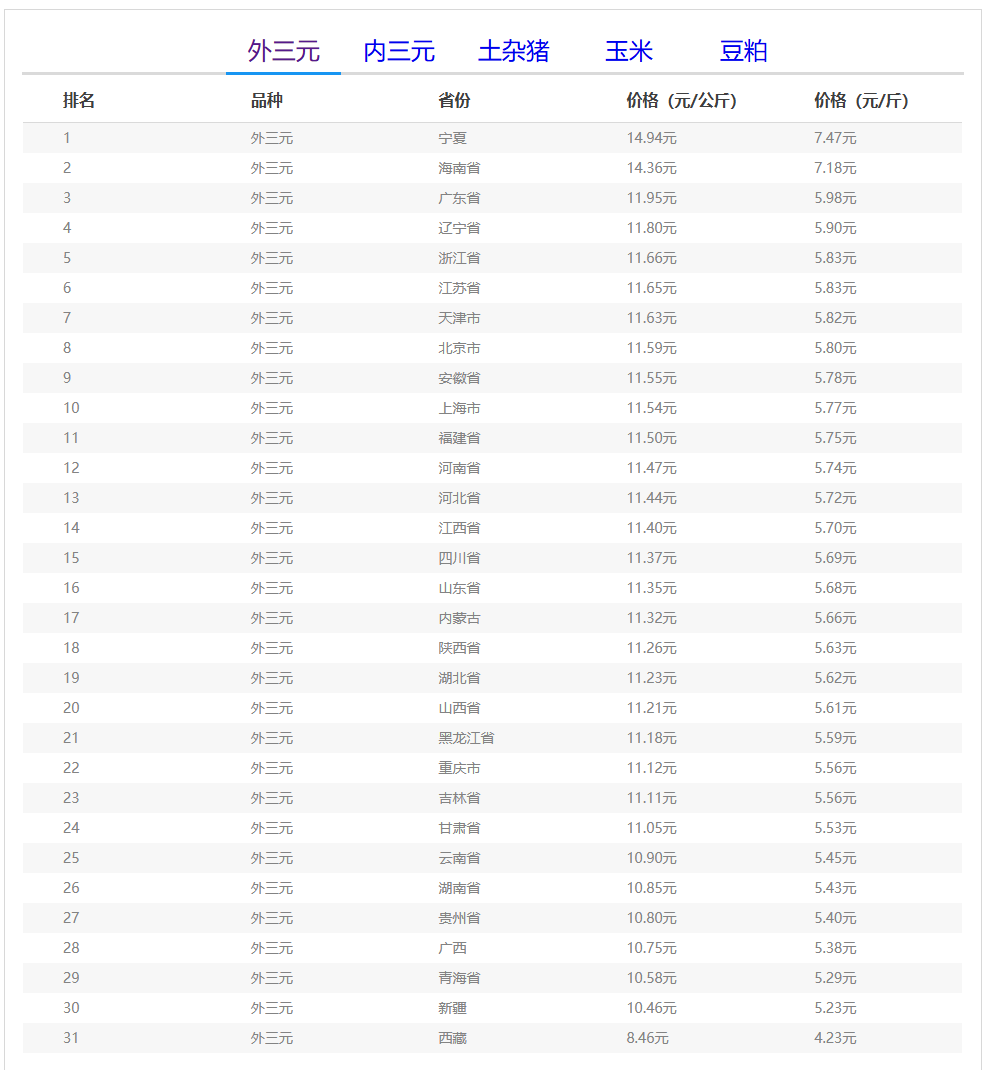Select the 内蒙古 province cell
The image size is (993, 1070).
[459, 618]
